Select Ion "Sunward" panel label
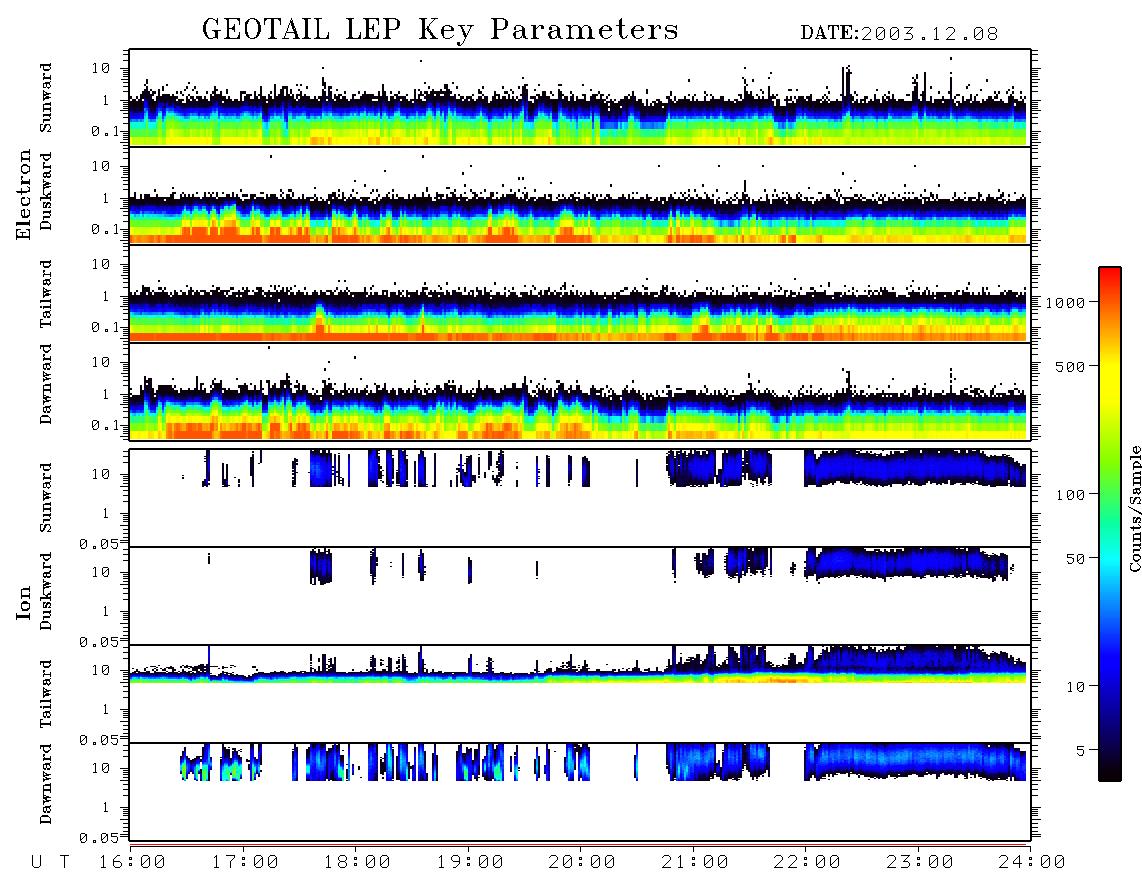The image size is (1142, 880). pos(46,498)
